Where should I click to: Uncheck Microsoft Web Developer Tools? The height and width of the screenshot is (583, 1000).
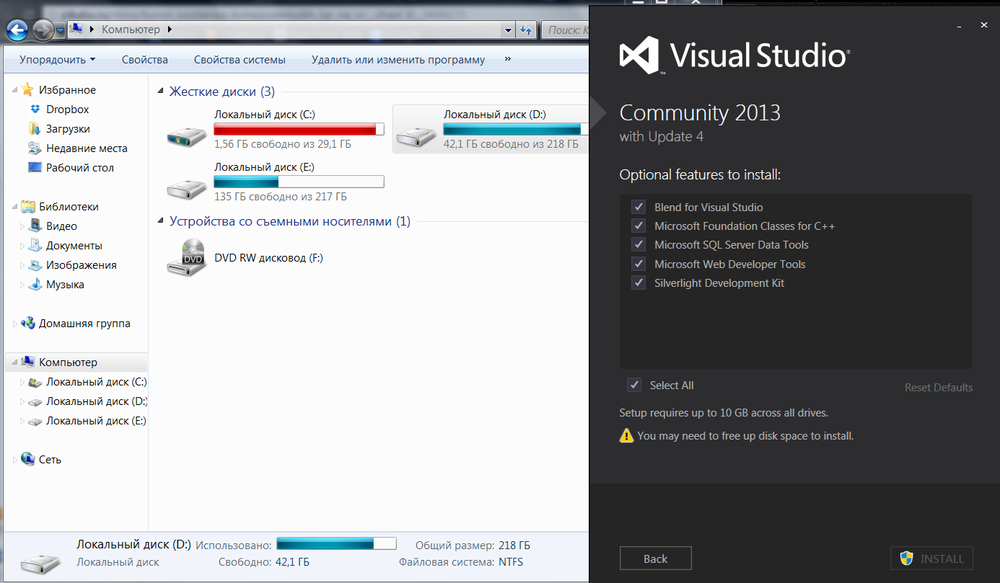(638, 263)
